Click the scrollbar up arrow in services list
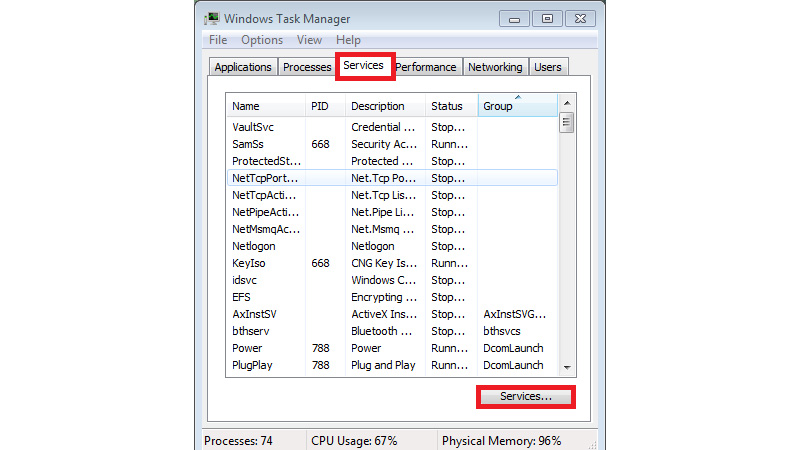This screenshot has height=450, width=800. pos(566,103)
